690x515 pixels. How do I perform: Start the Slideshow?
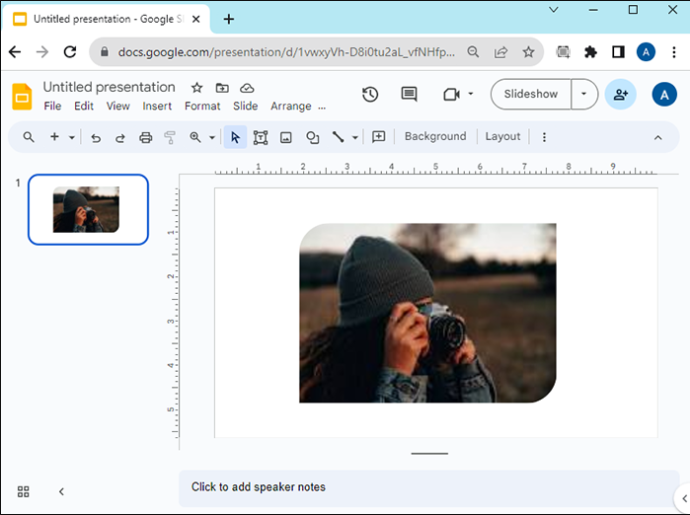(531, 94)
